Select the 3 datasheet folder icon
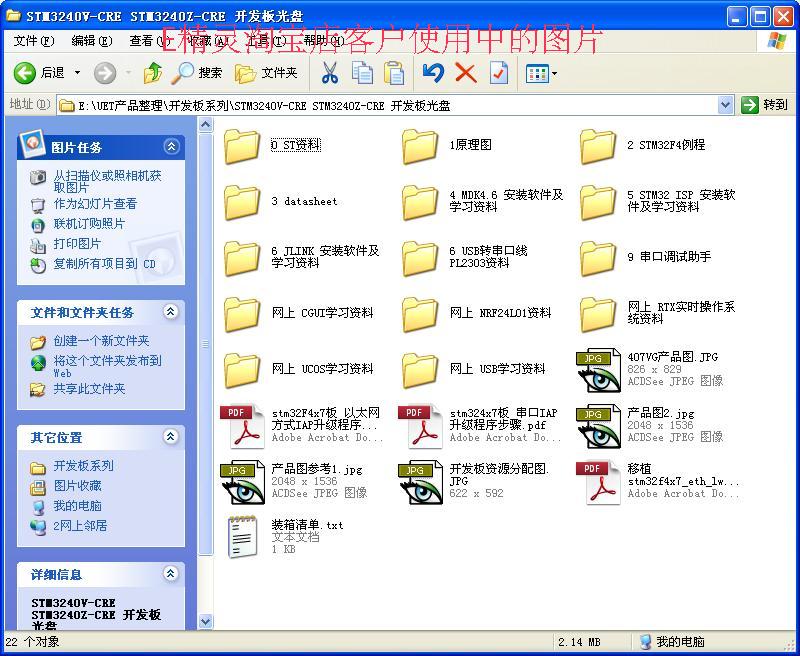Viewport: 800px width, 656px height. [242, 202]
